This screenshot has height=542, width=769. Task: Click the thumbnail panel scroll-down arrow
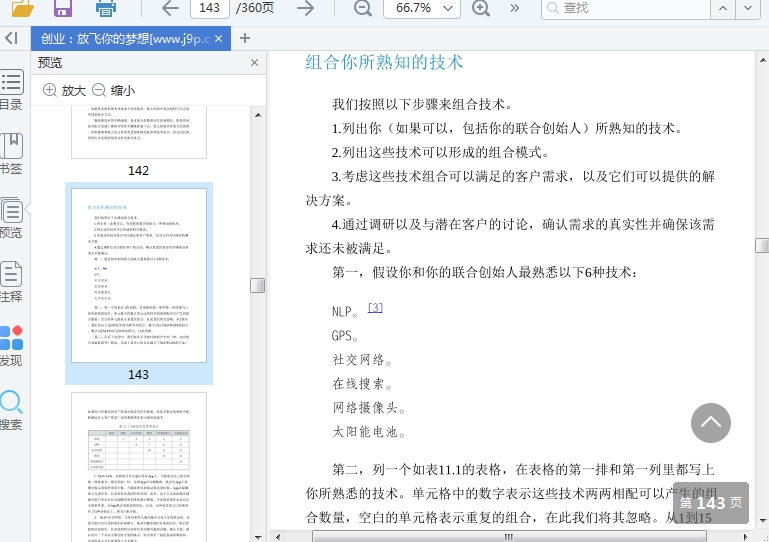point(258,537)
